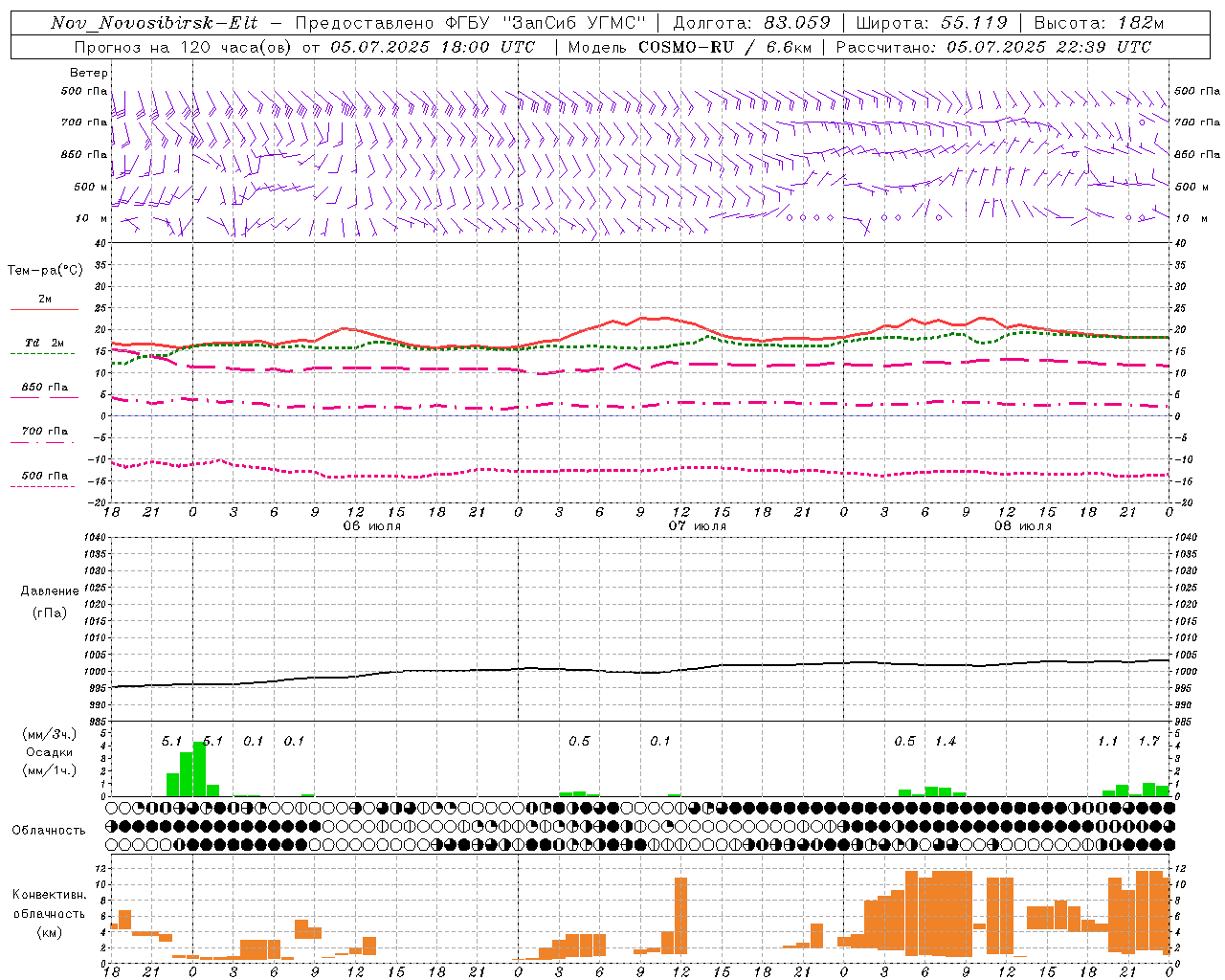Click the Осадки precipitation label
The width and height of the screenshot is (1225, 980).
click(49, 752)
